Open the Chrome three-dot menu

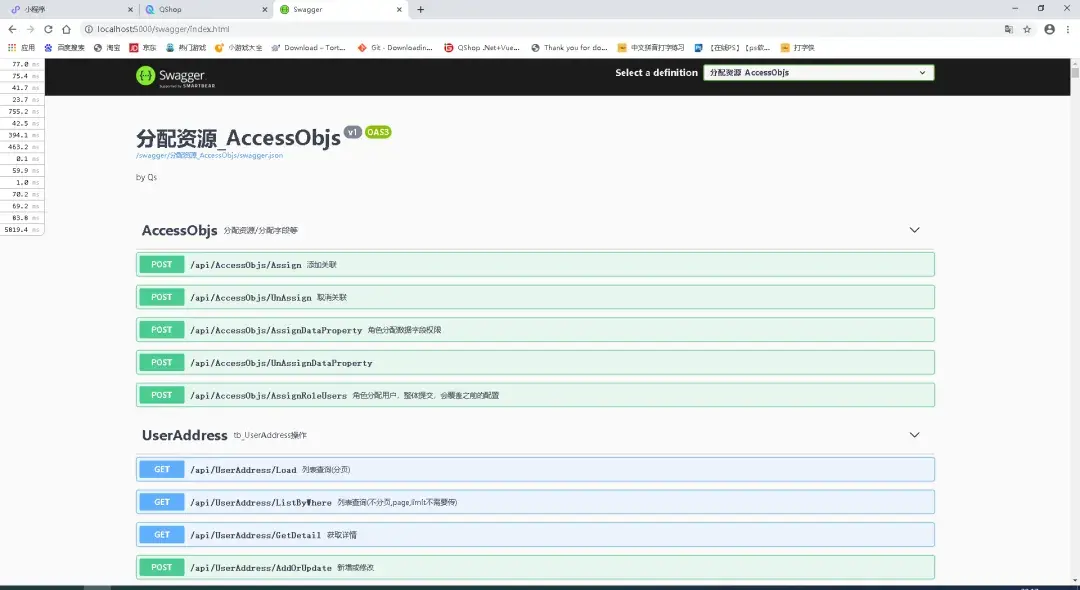[1068, 29]
